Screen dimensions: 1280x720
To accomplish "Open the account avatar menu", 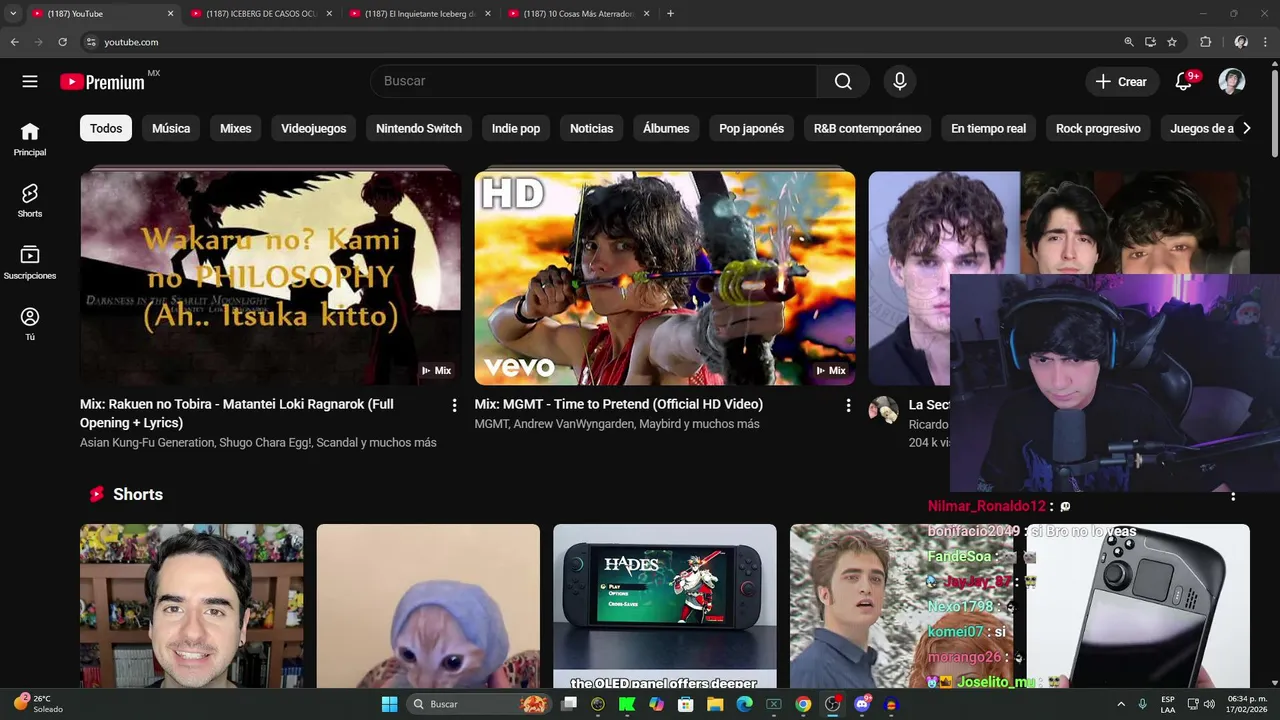I will click(1232, 82).
